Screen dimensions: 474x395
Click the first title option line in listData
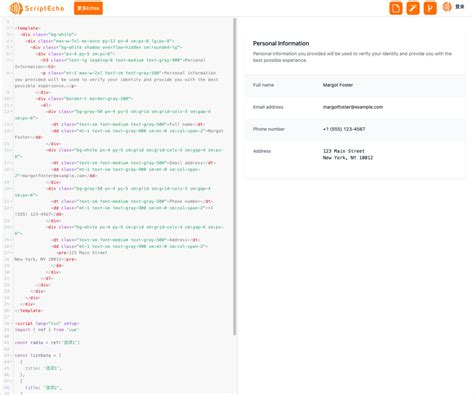click(x=43, y=368)
